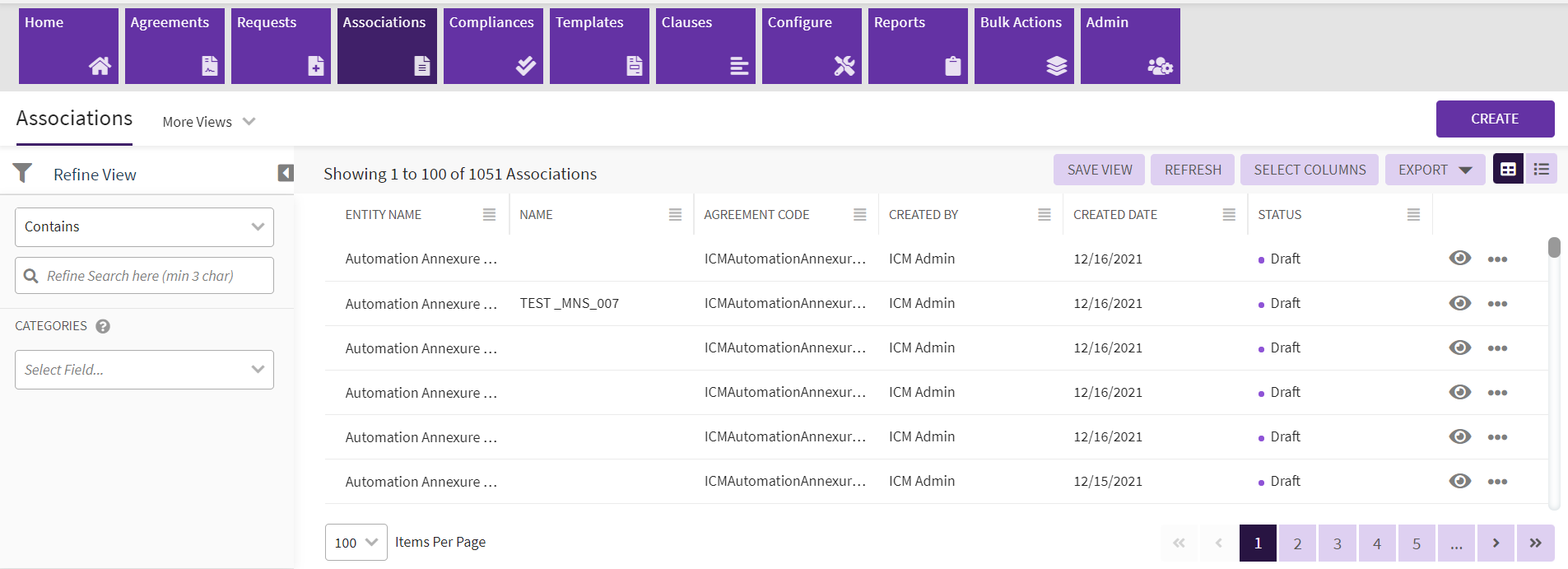1568x569 pixels.
Task: Click the funnel filter icon beside Refine View
Action: (22, 173)
